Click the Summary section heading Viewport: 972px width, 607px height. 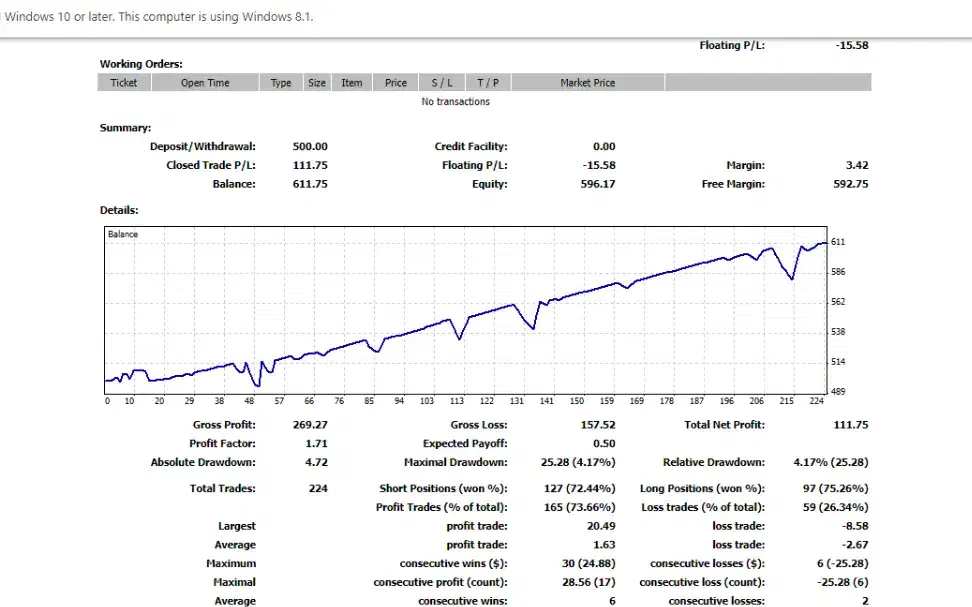point(125,128)
